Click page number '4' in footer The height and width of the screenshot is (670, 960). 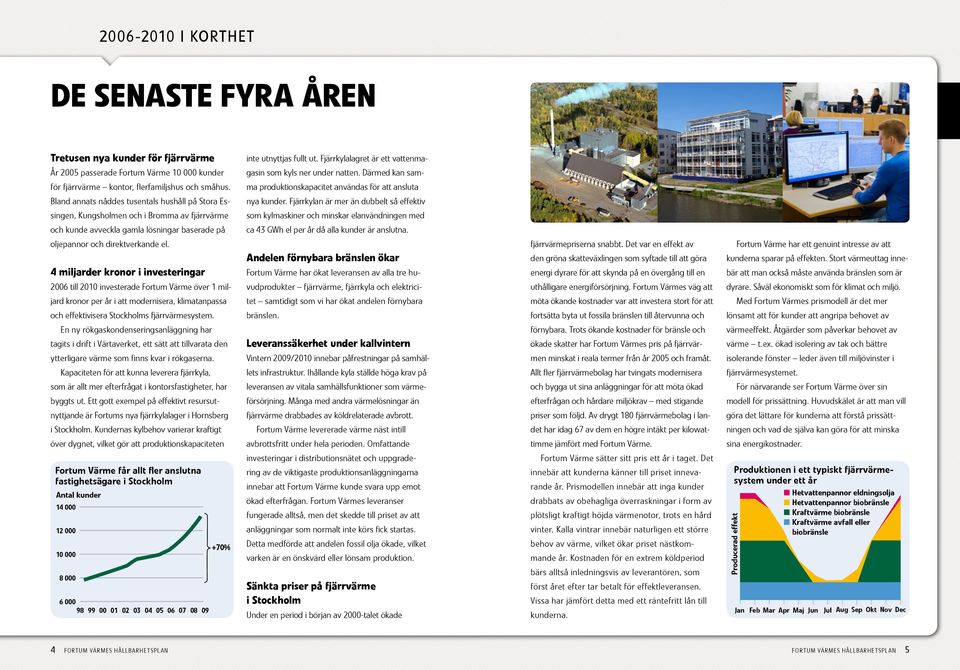(x=53, y=650)
